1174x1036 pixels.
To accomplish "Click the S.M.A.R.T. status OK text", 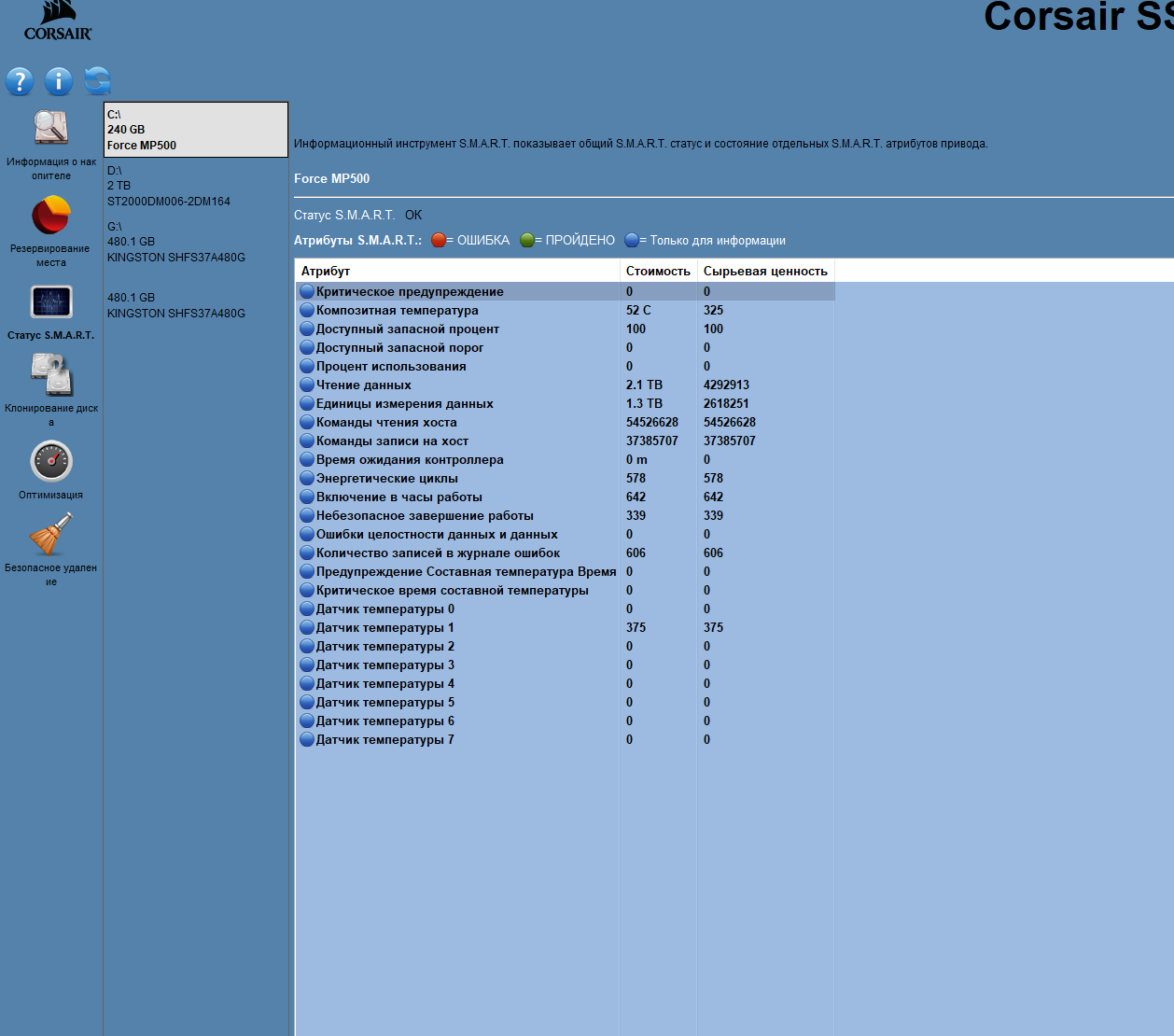I will pos(413,215).
